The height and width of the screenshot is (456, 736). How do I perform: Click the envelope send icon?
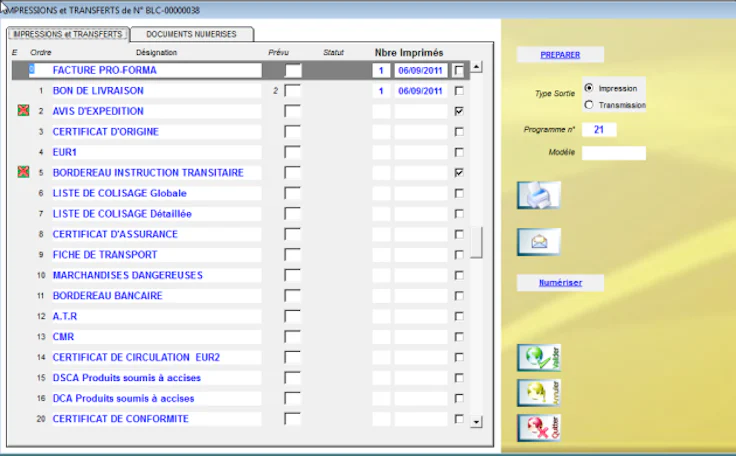pos(538,241)
